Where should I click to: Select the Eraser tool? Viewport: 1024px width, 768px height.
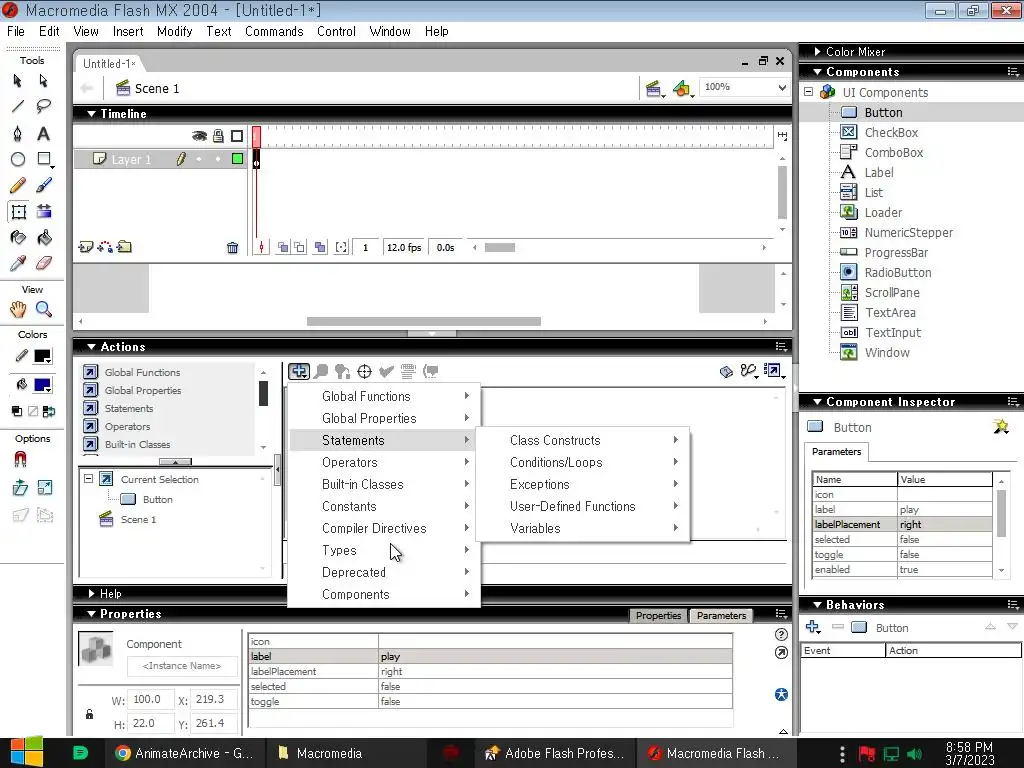pos(43,263)
